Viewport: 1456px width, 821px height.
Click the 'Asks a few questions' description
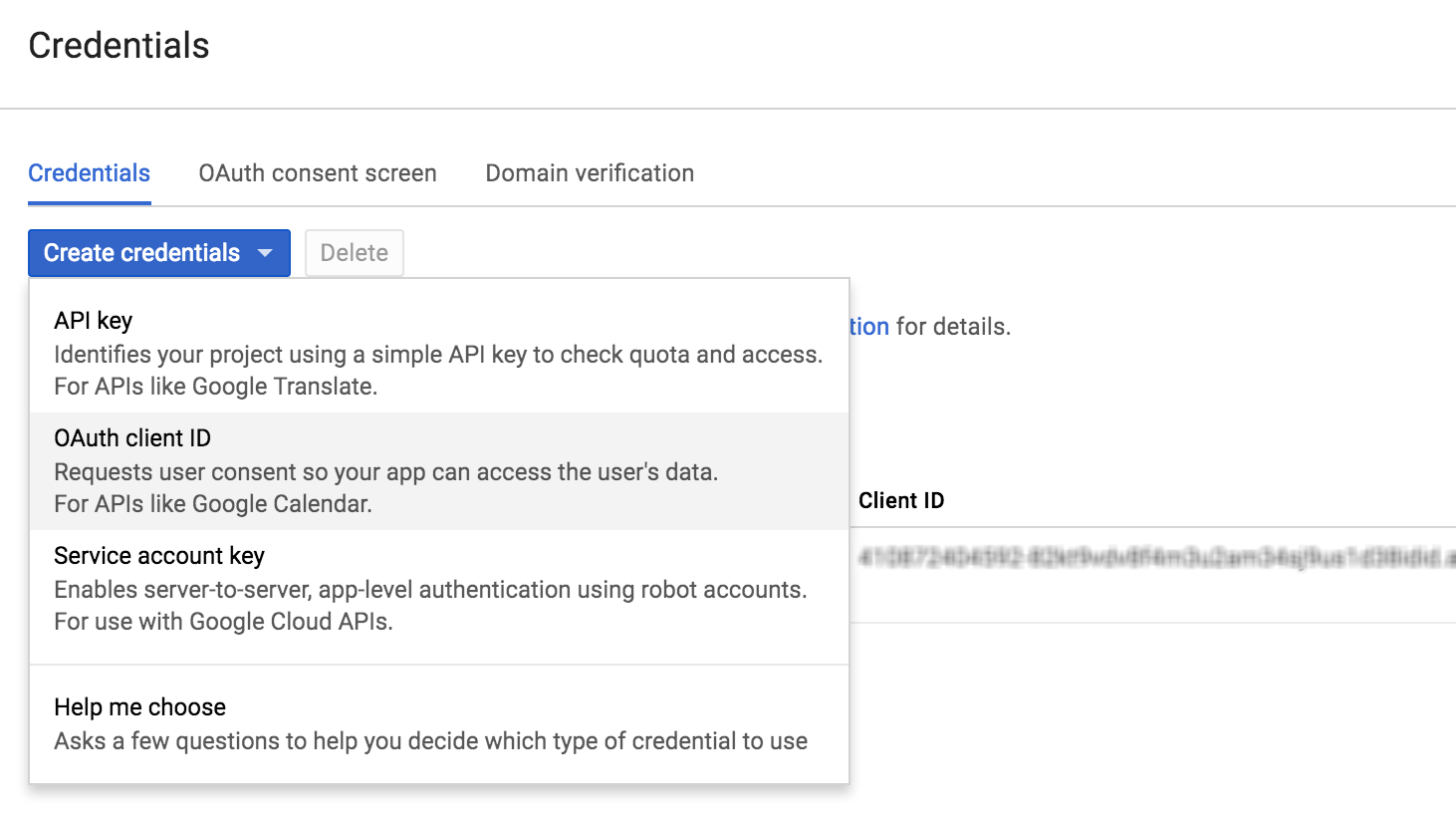click(x=430, y=741)
